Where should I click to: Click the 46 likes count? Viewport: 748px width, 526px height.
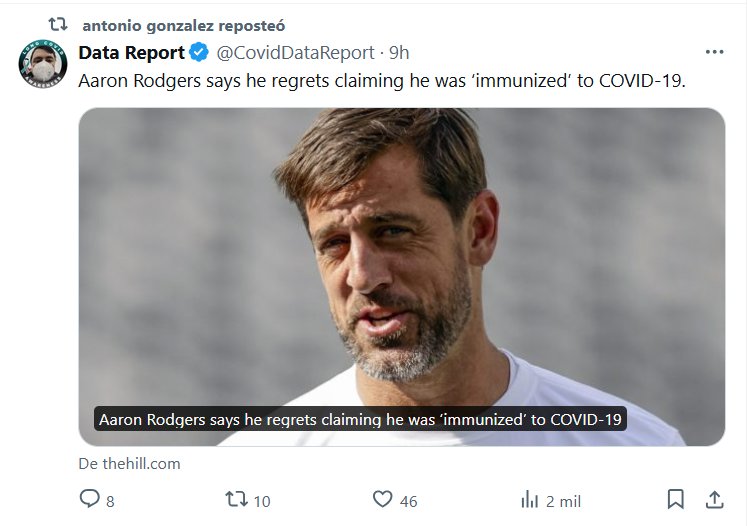[x=408, y=501]
